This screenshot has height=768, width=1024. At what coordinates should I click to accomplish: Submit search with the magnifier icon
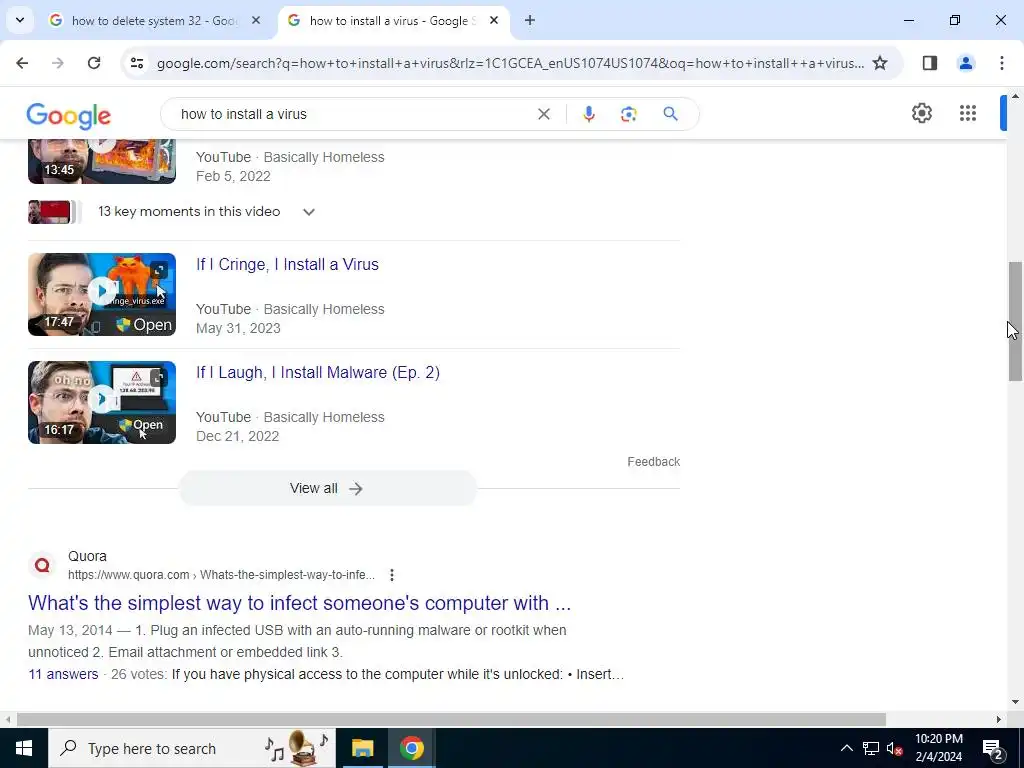pos(670,114)
